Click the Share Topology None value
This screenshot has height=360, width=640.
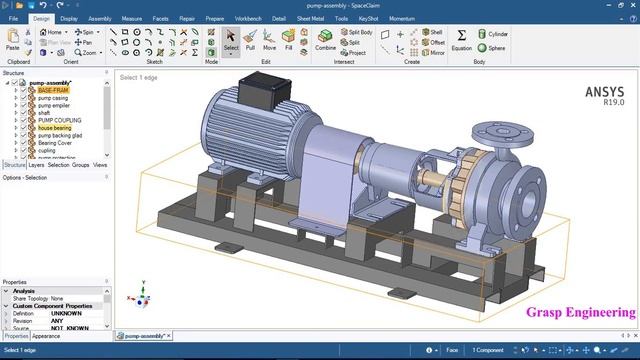click(57, 298)
